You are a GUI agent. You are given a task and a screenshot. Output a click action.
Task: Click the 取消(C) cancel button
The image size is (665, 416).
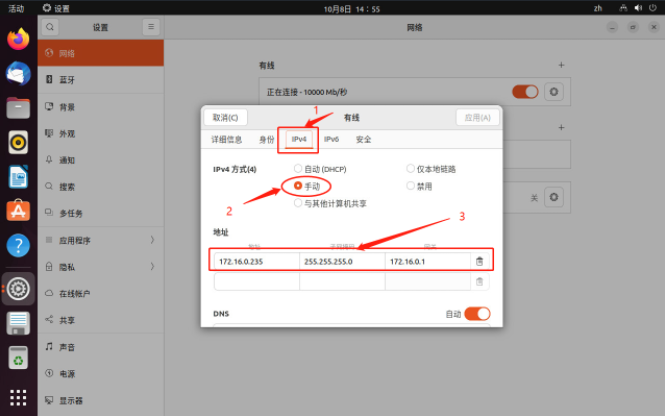click(225, 117)
